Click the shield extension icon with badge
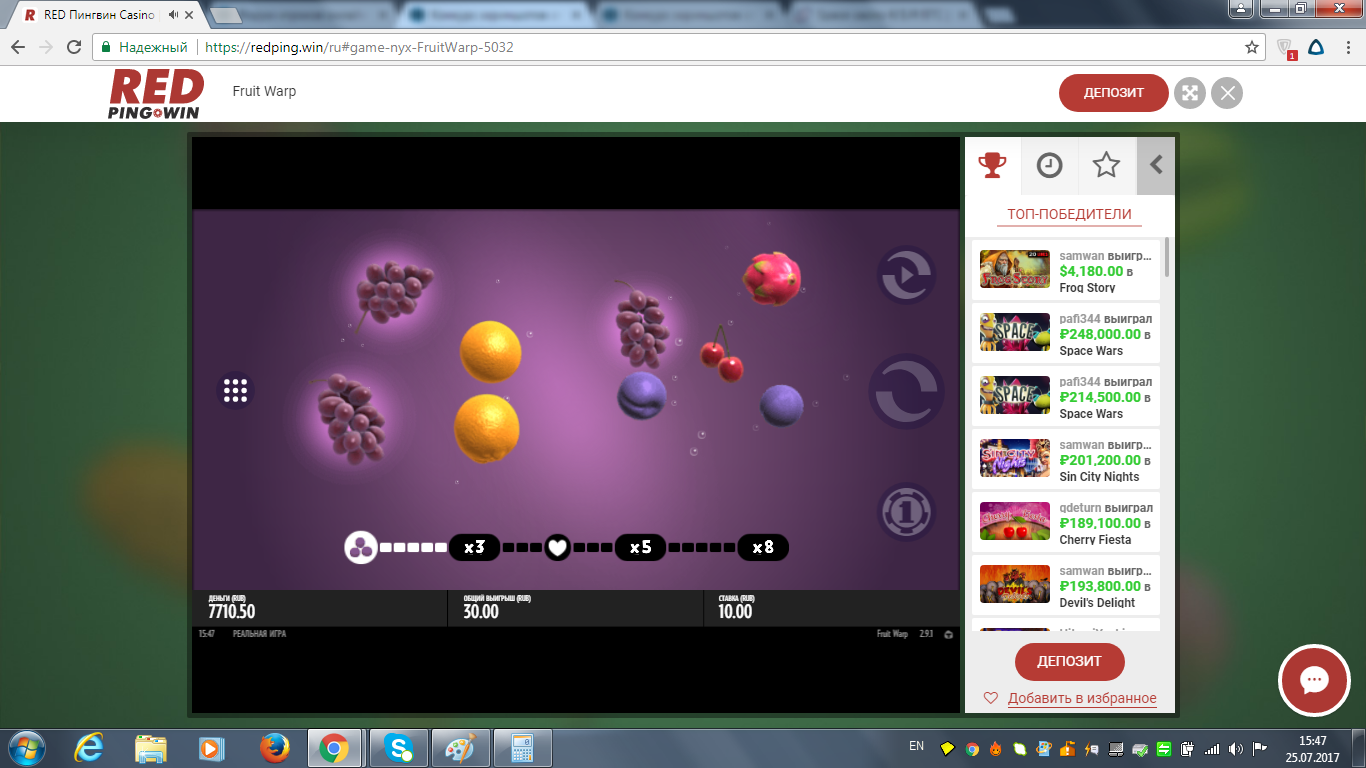Screen dimensions: 1366x768 tap(1286, 47)
